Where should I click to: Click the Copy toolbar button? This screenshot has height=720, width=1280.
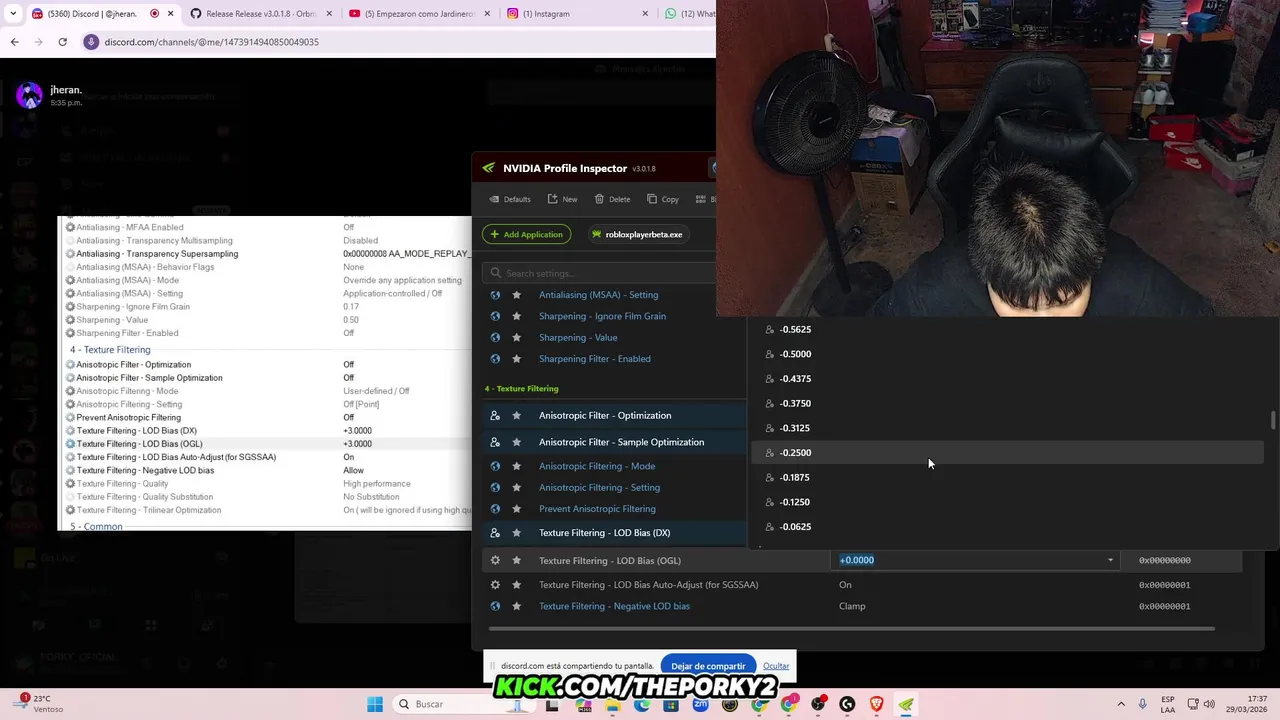[663, 199]
